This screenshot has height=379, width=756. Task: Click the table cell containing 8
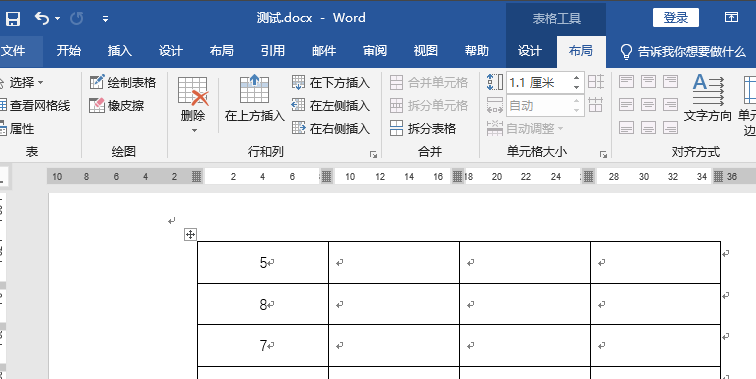coord(263,304)
